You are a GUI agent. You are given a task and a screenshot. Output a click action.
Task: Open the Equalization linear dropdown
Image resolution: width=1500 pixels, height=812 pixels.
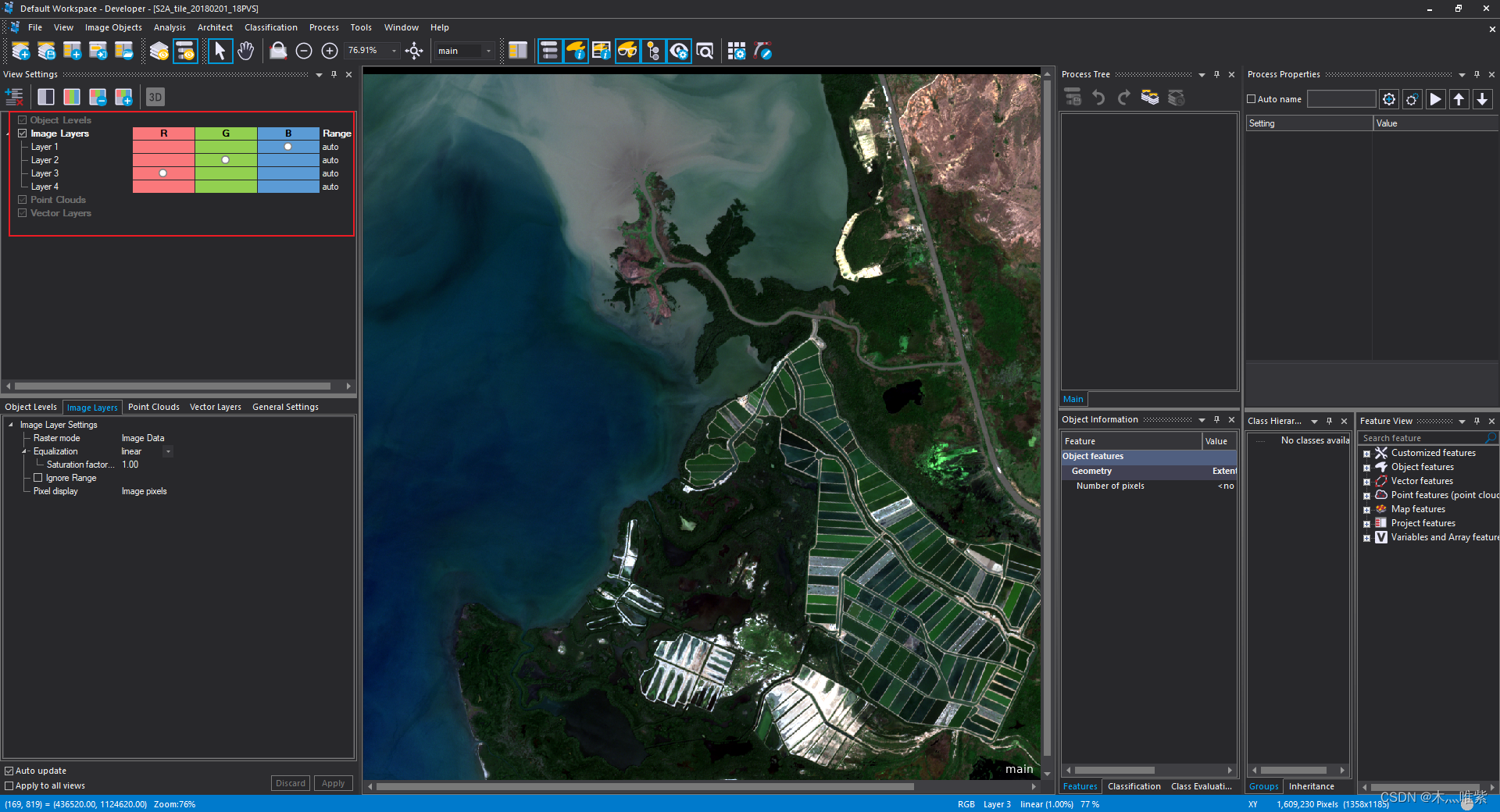click(x=167, y=452)
